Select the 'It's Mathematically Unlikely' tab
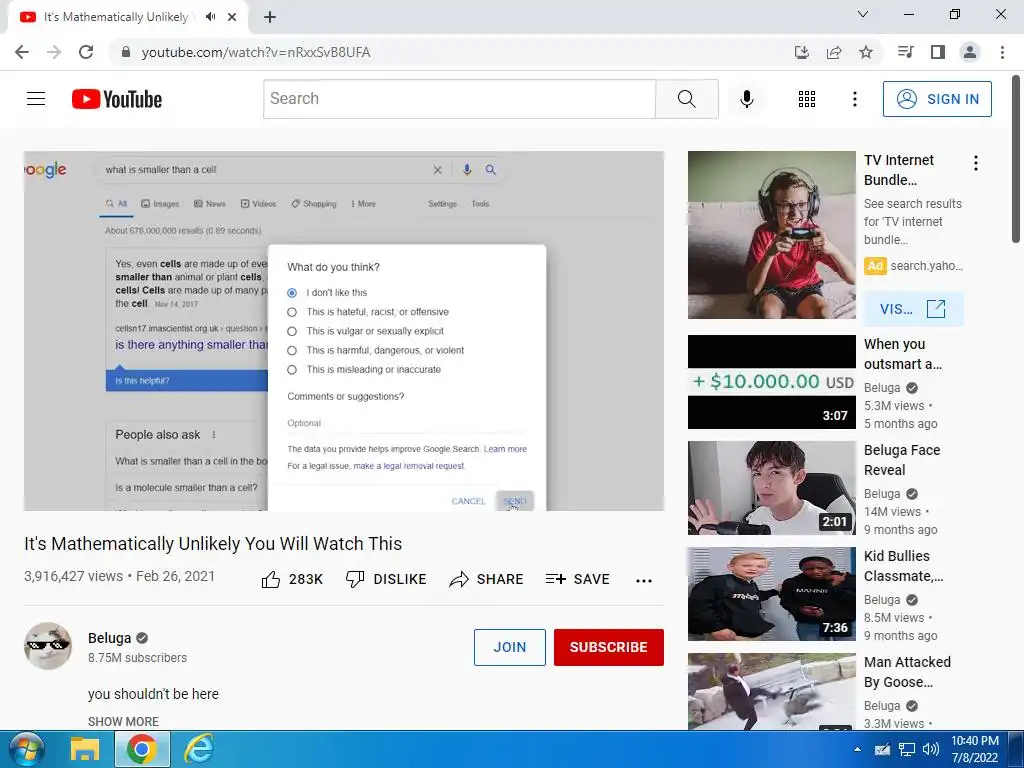Viewport: 1024px width, 768px height. (x=116, y=17)
